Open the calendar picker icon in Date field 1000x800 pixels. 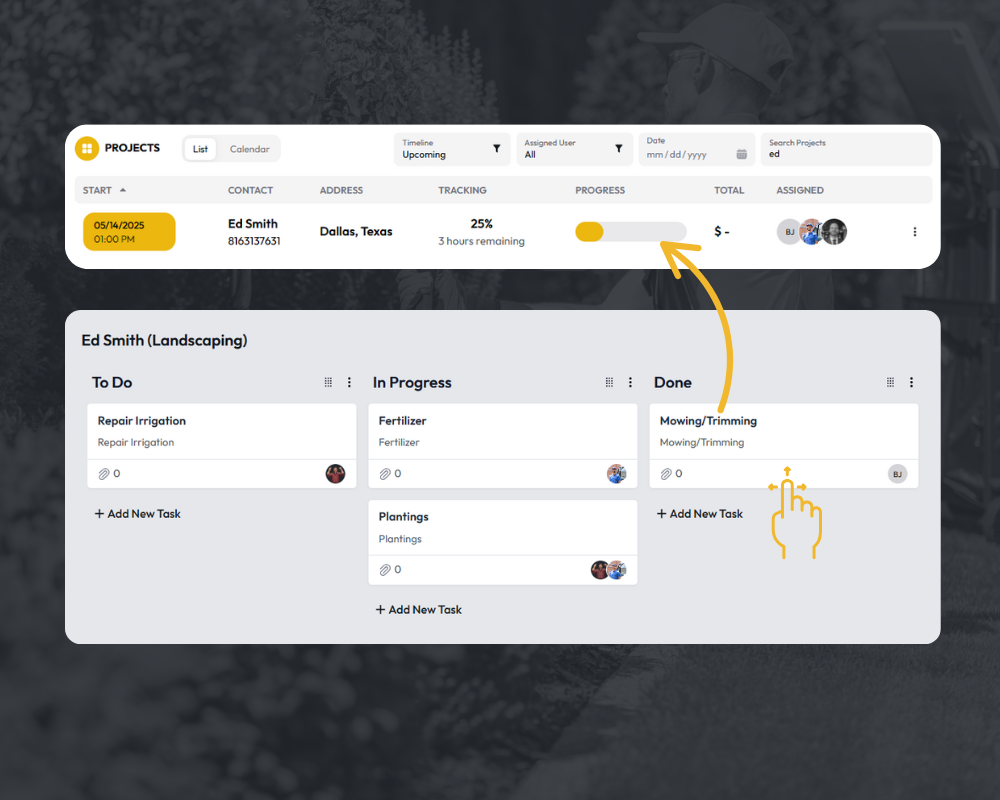tap(741, 154)
